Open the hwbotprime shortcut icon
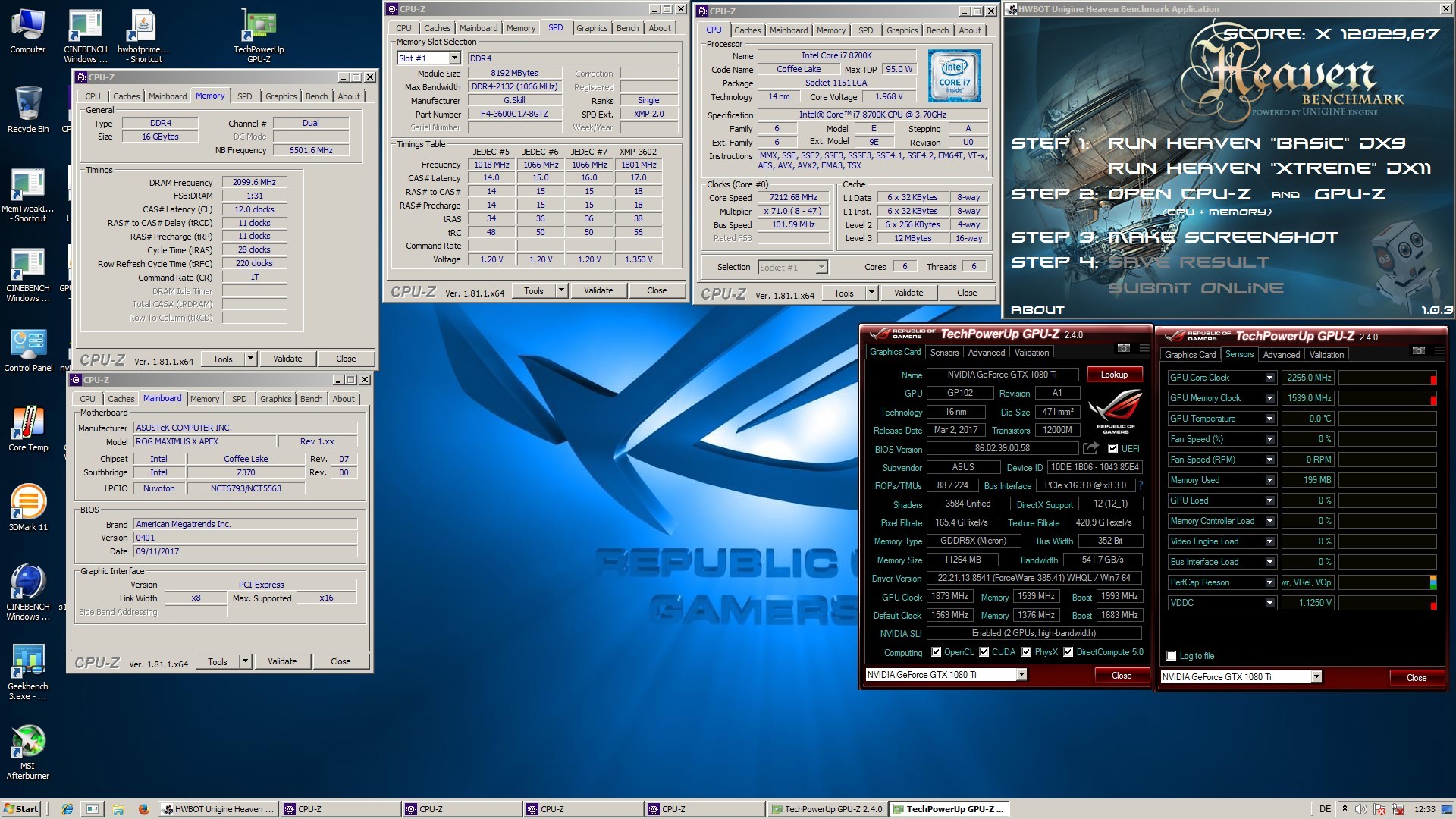 pyautogui.click(x=144, y=36)
